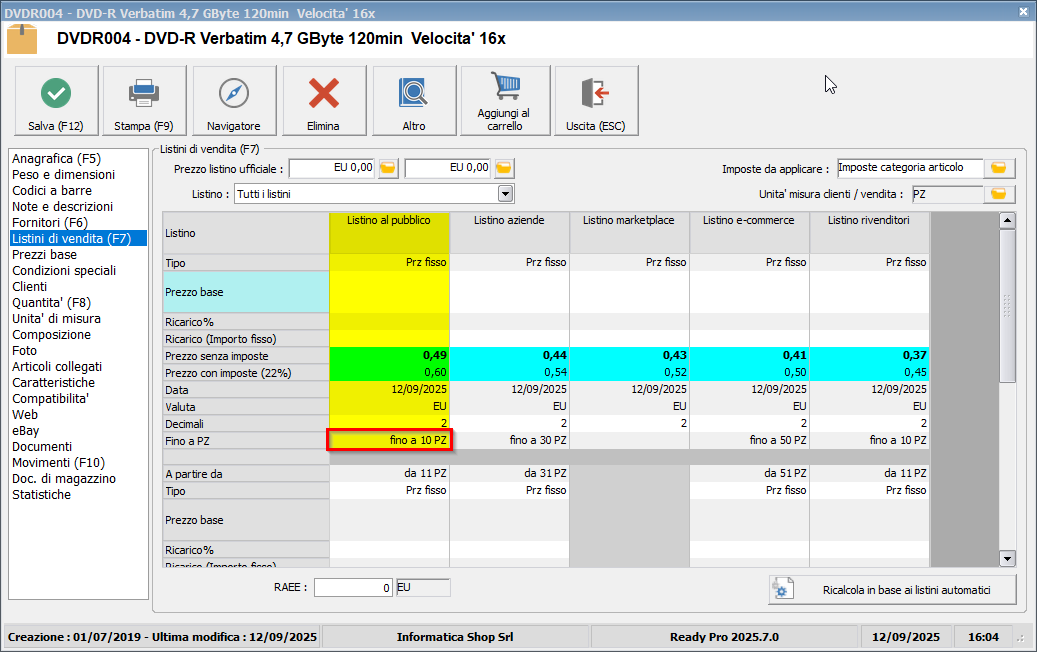Click the yellow Prezzo base cell
Viewport: 1037px width, 652px height.
tap(389, 292)
